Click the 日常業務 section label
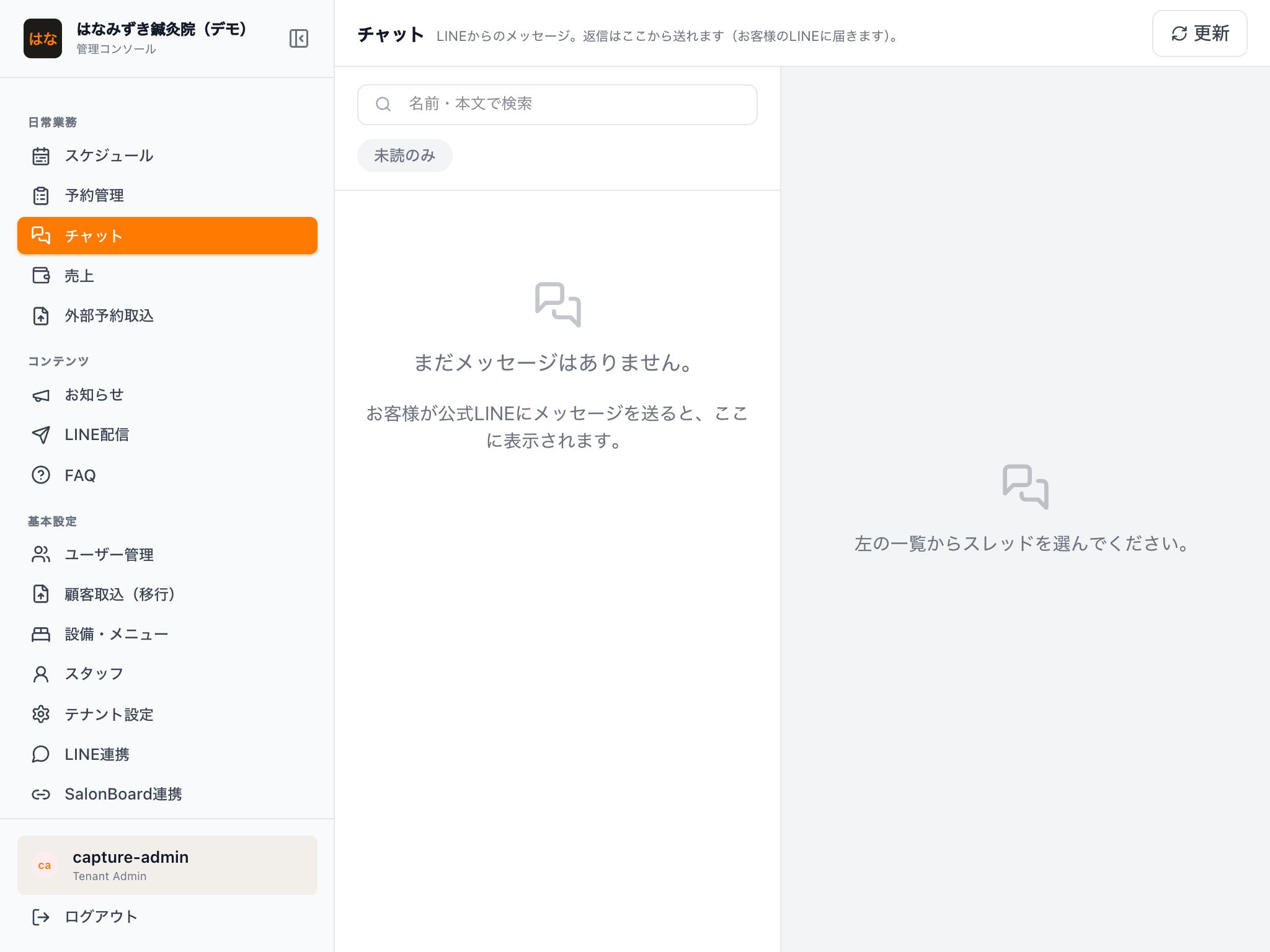 (53, 122)
